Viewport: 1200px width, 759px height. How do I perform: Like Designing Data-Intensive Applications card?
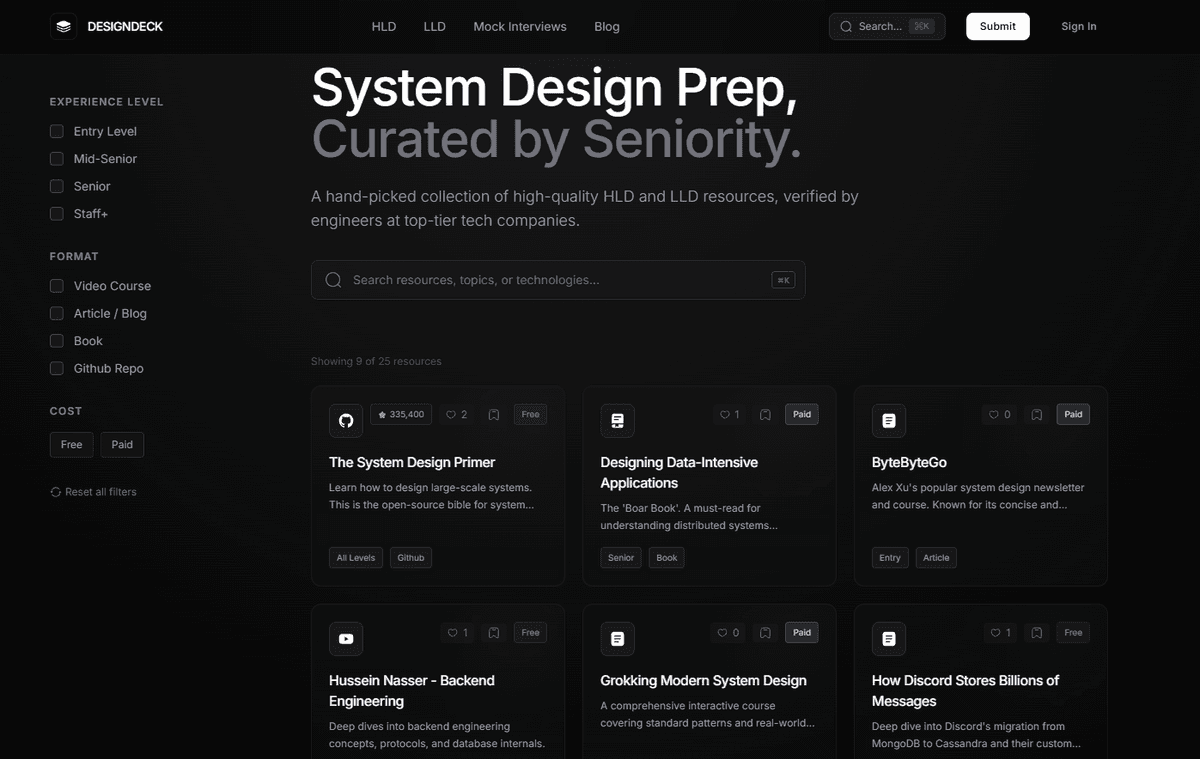tap(729, 414)
